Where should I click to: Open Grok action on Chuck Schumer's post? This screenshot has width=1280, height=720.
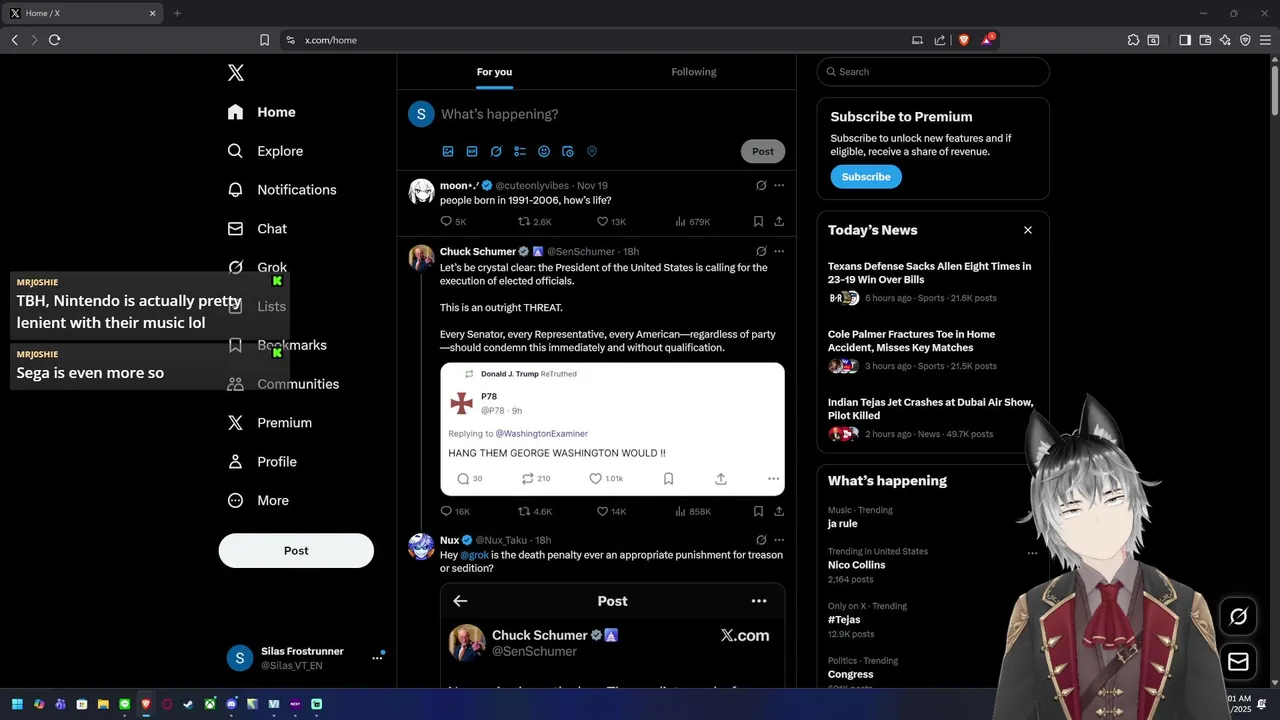(x=761, y=252)
